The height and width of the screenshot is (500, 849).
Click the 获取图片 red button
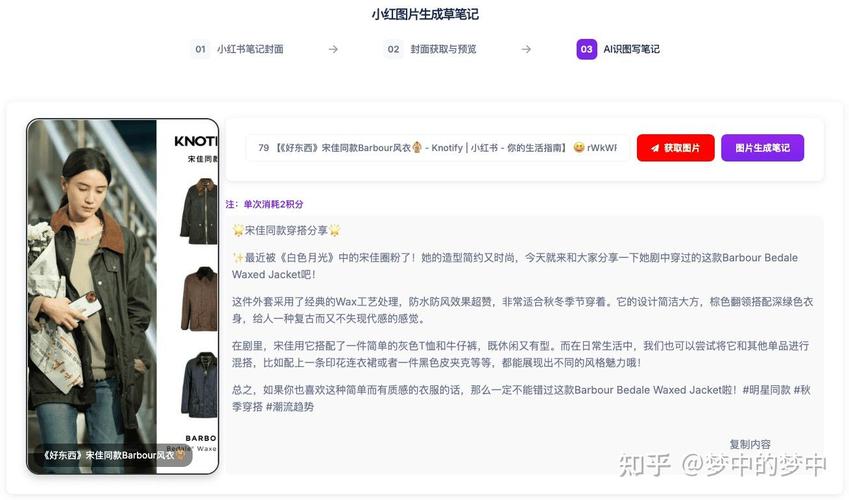[x=675, y=148]
